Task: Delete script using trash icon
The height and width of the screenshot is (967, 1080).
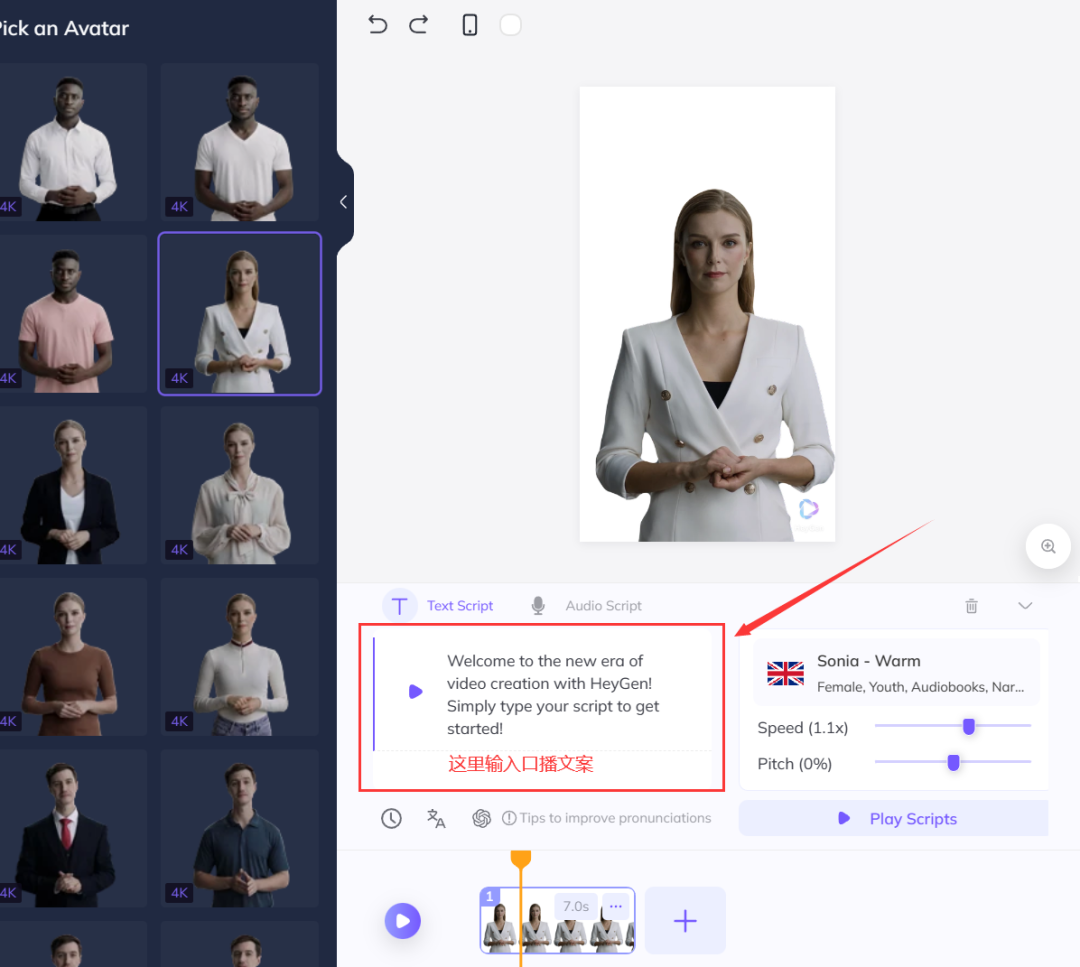Action: [x=971, y=606]
